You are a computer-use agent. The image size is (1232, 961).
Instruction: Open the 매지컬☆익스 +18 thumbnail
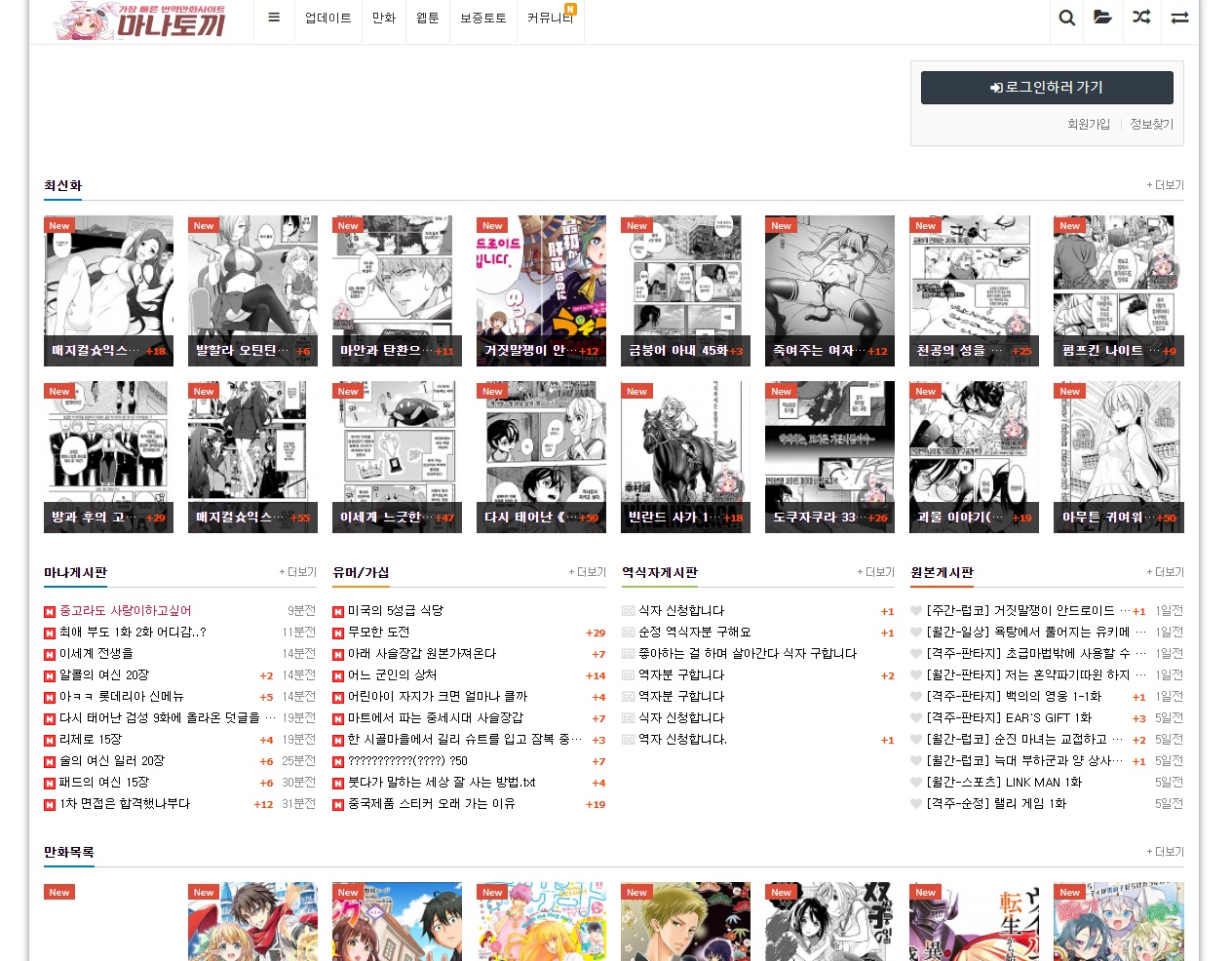point(109,291)
